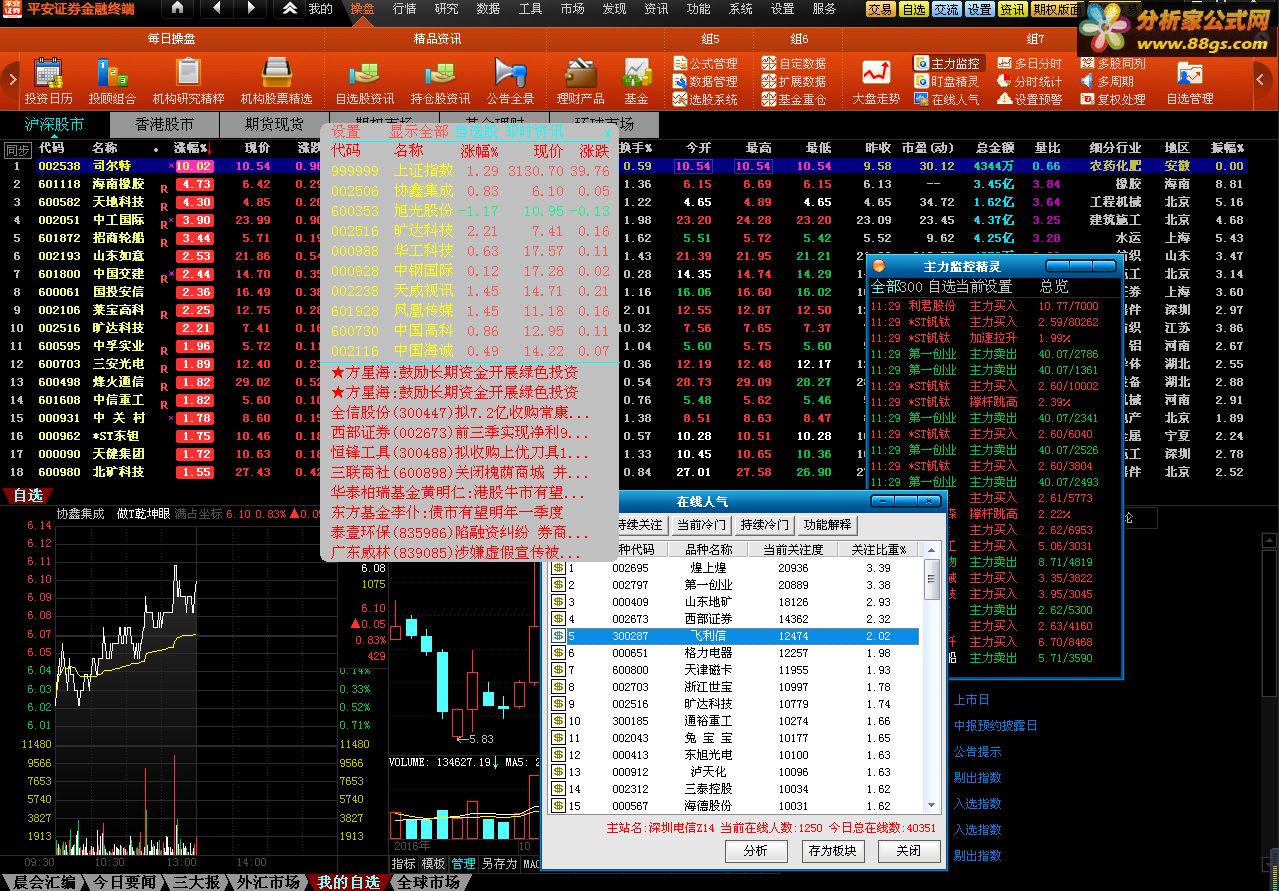Open news 全信股份(300447)拟7.2亿收购
Image resolution: width=1279 pixels, height=891 pixels.
click(460, 413)
